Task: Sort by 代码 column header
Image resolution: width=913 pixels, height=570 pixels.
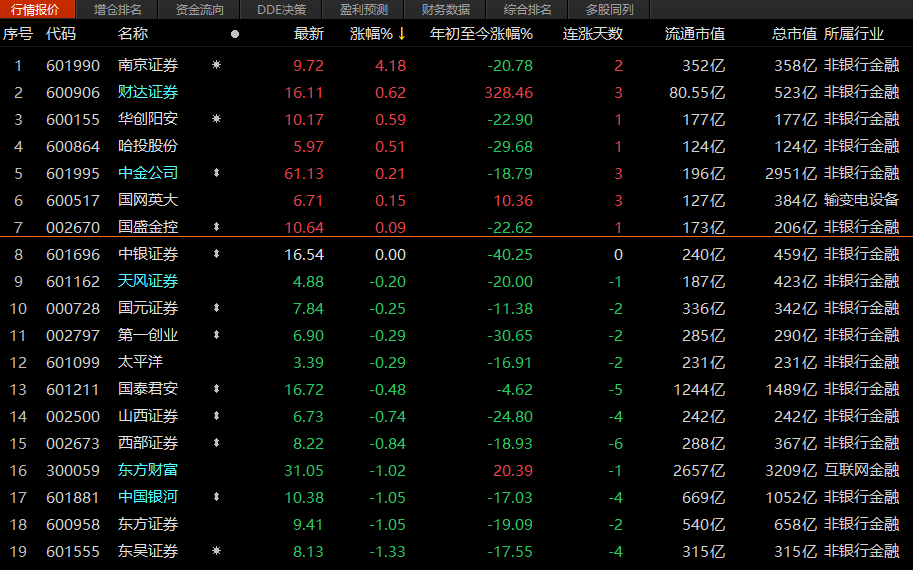Action: 61,34
